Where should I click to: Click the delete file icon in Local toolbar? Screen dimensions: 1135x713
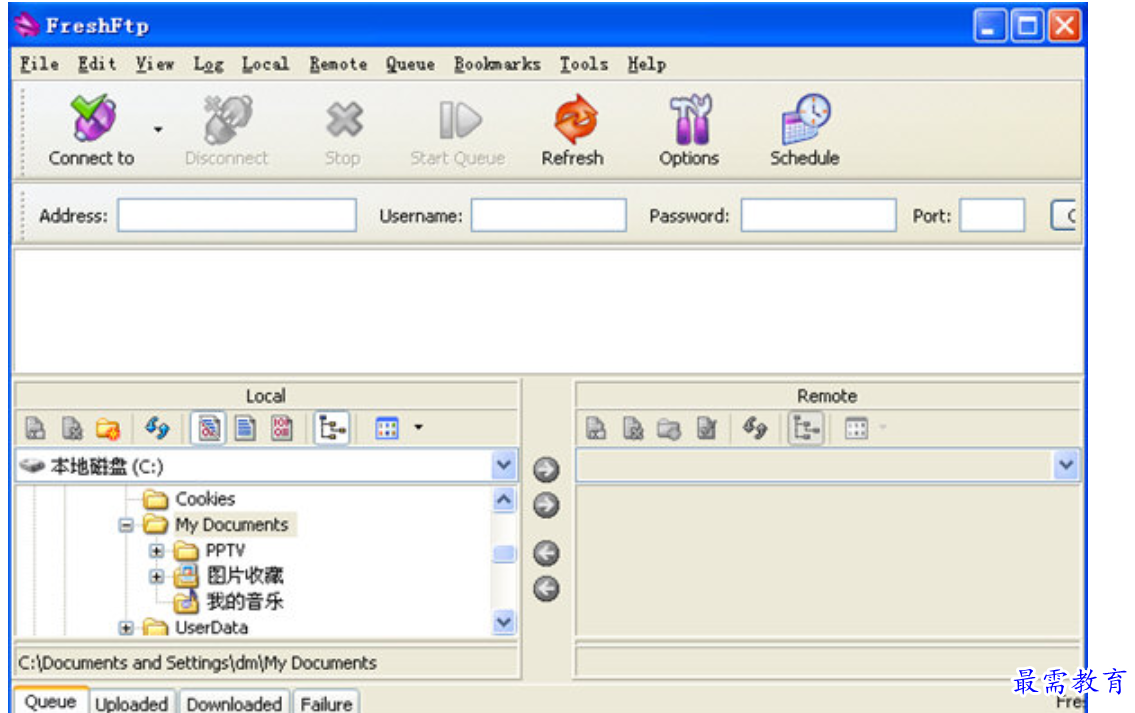(x=72, y=429)
